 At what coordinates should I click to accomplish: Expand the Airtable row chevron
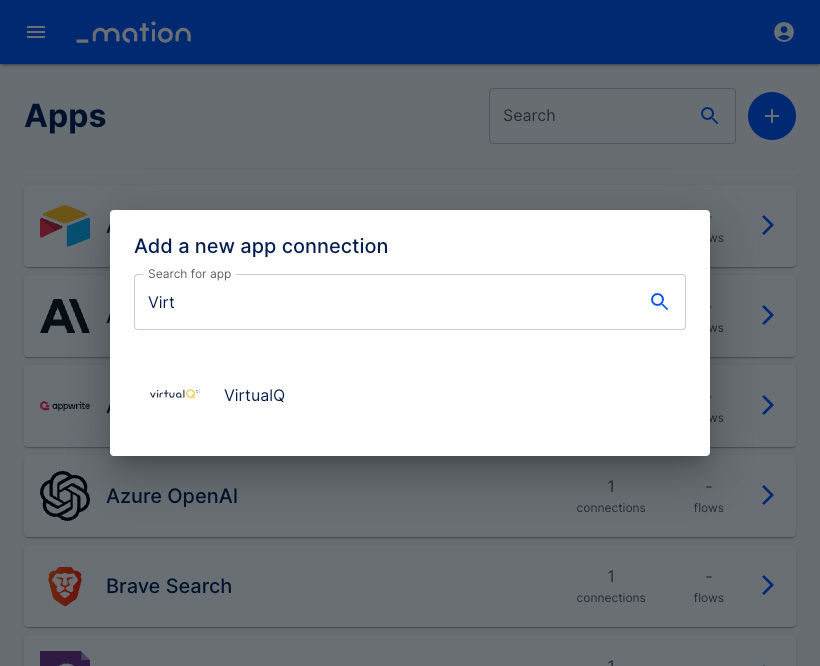point(767,225)
